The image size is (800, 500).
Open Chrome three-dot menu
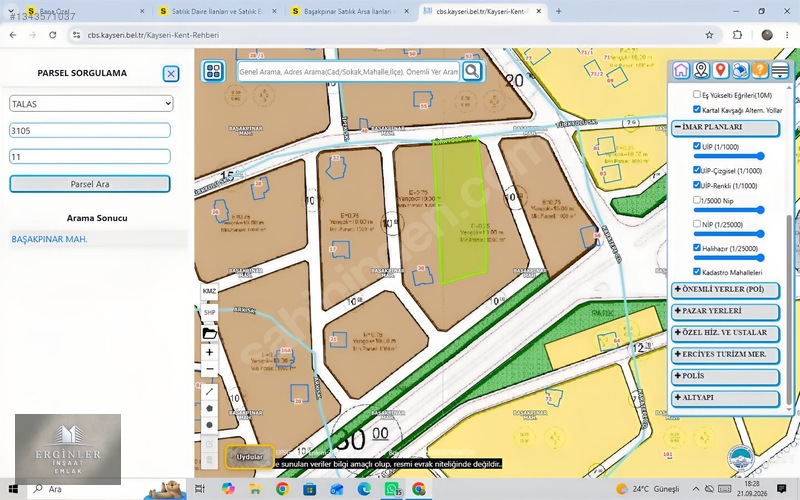pyautogui.click(x=787, y=35)
